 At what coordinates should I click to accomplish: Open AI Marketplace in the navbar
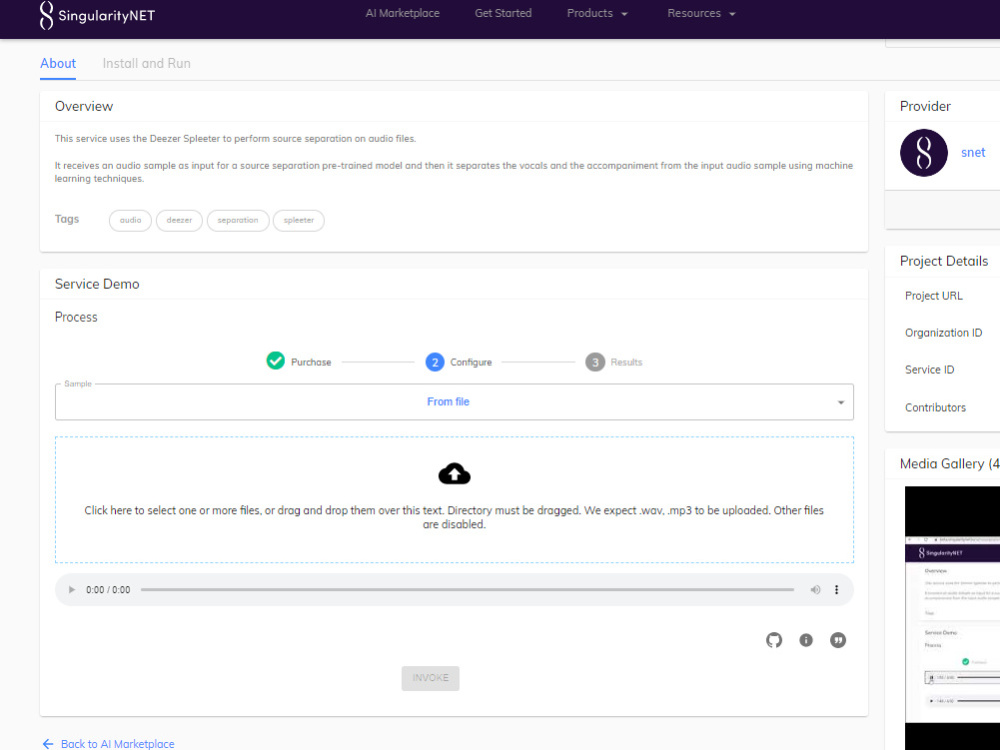coord(402,13)
